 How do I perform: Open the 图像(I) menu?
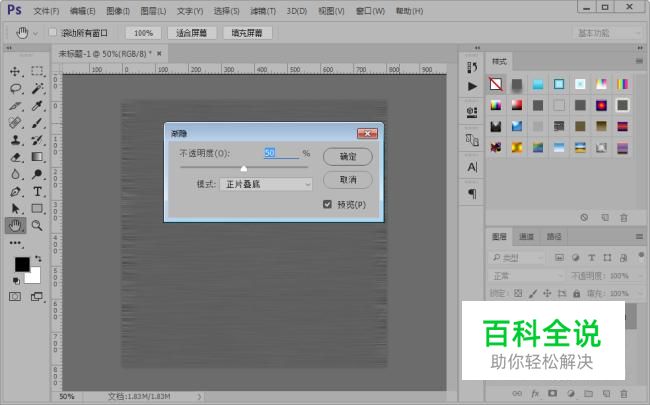coord(118,11)
